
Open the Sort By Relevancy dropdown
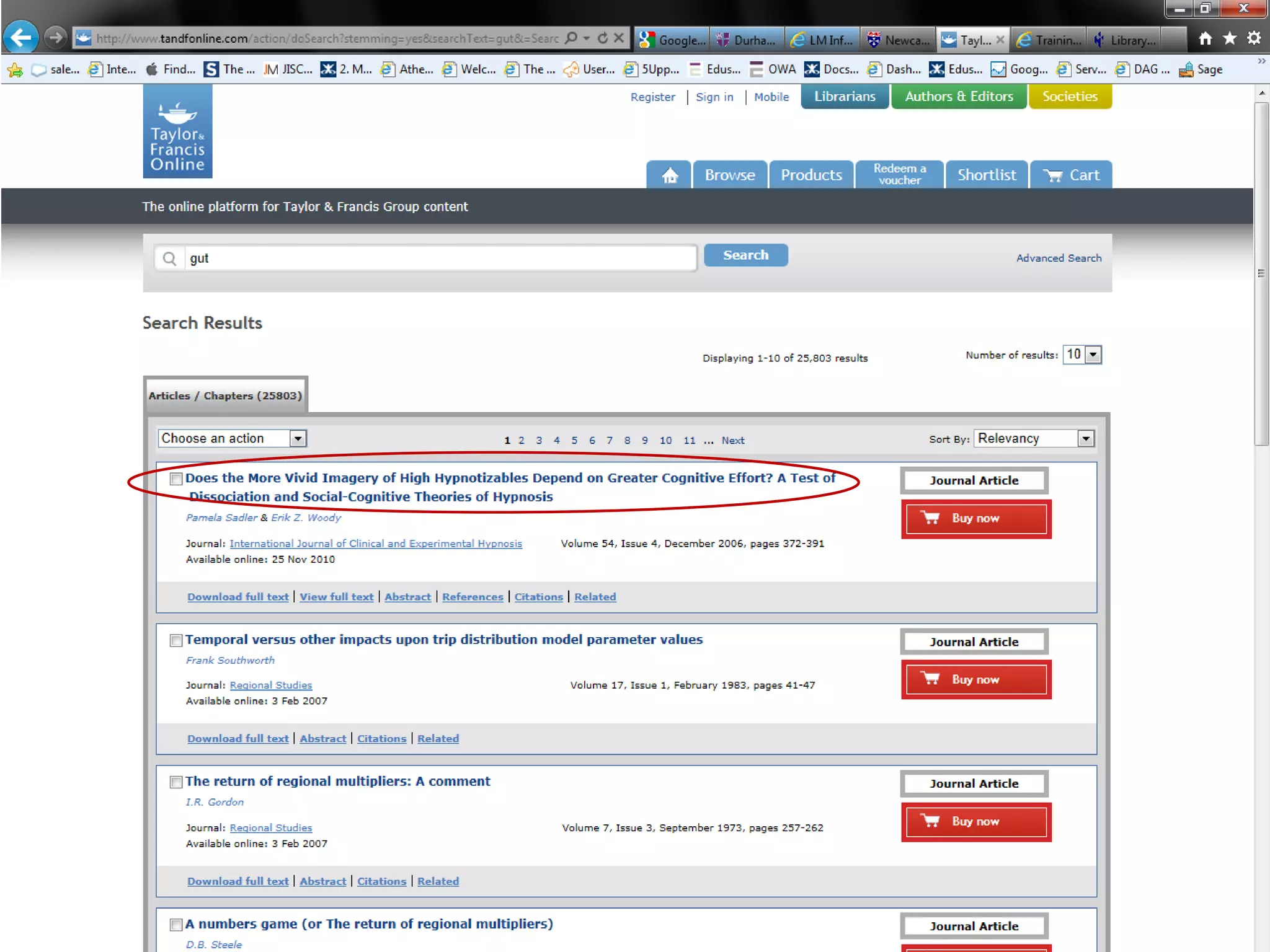(1085, 439)
